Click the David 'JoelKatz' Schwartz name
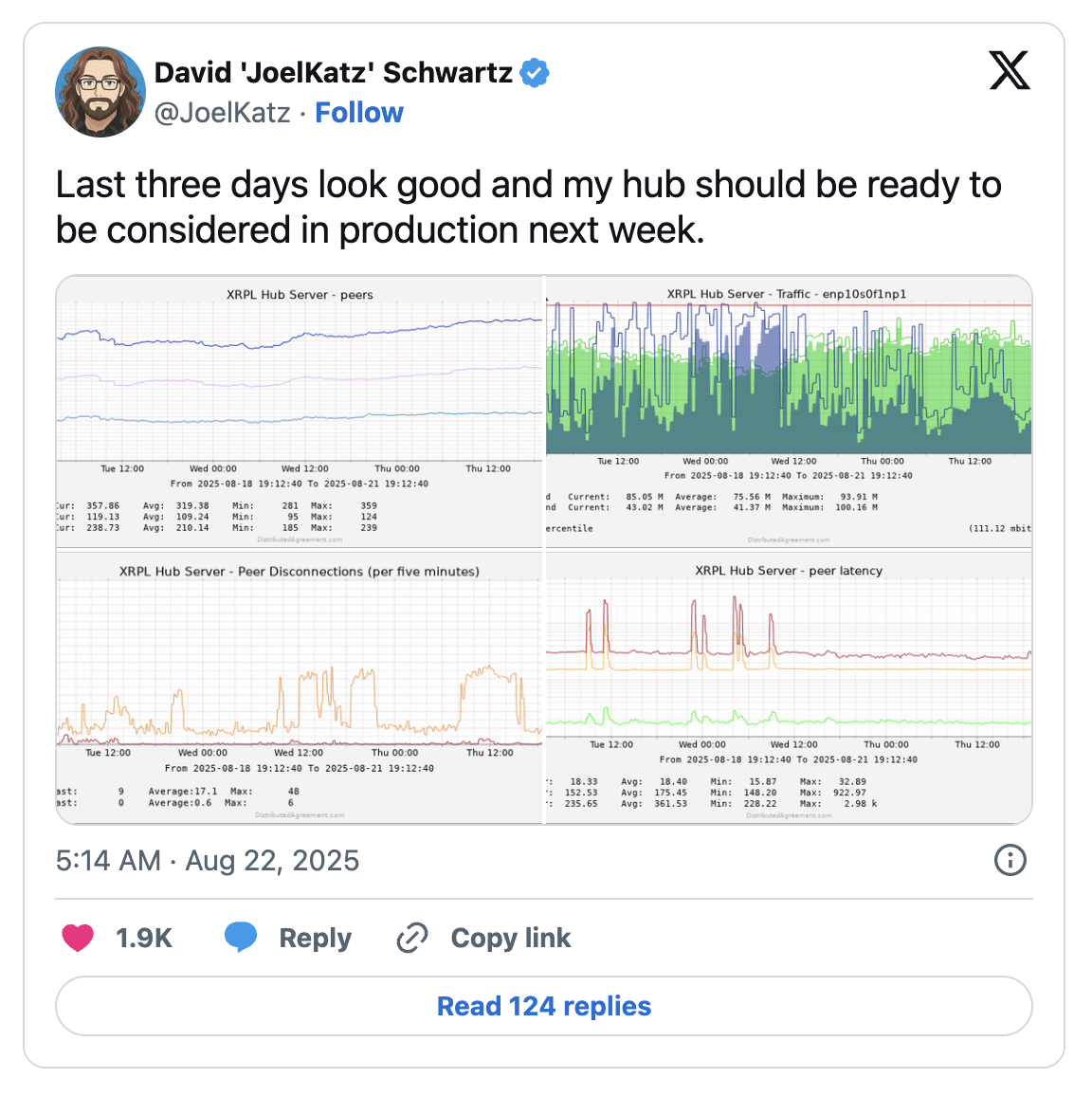The image size is (1092, 1096). click(x=334, y=73)
